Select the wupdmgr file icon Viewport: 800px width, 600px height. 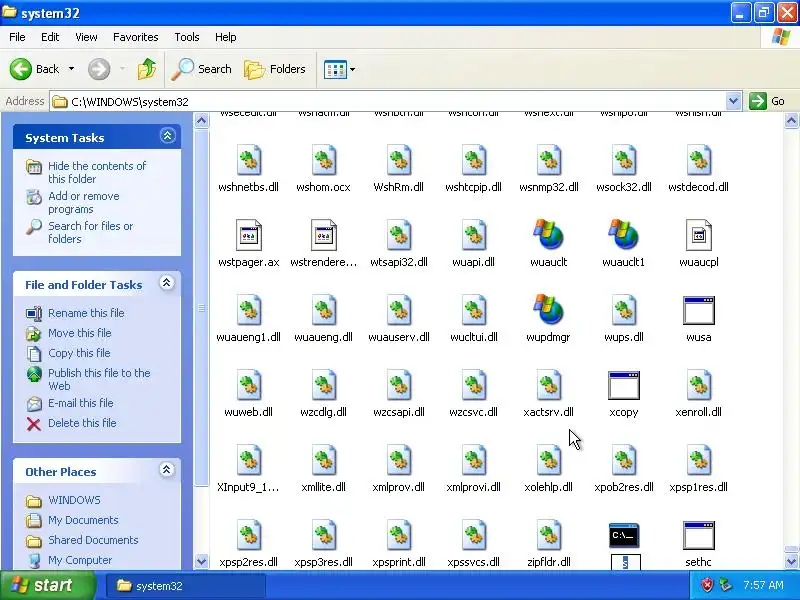[x=548, y=310]
